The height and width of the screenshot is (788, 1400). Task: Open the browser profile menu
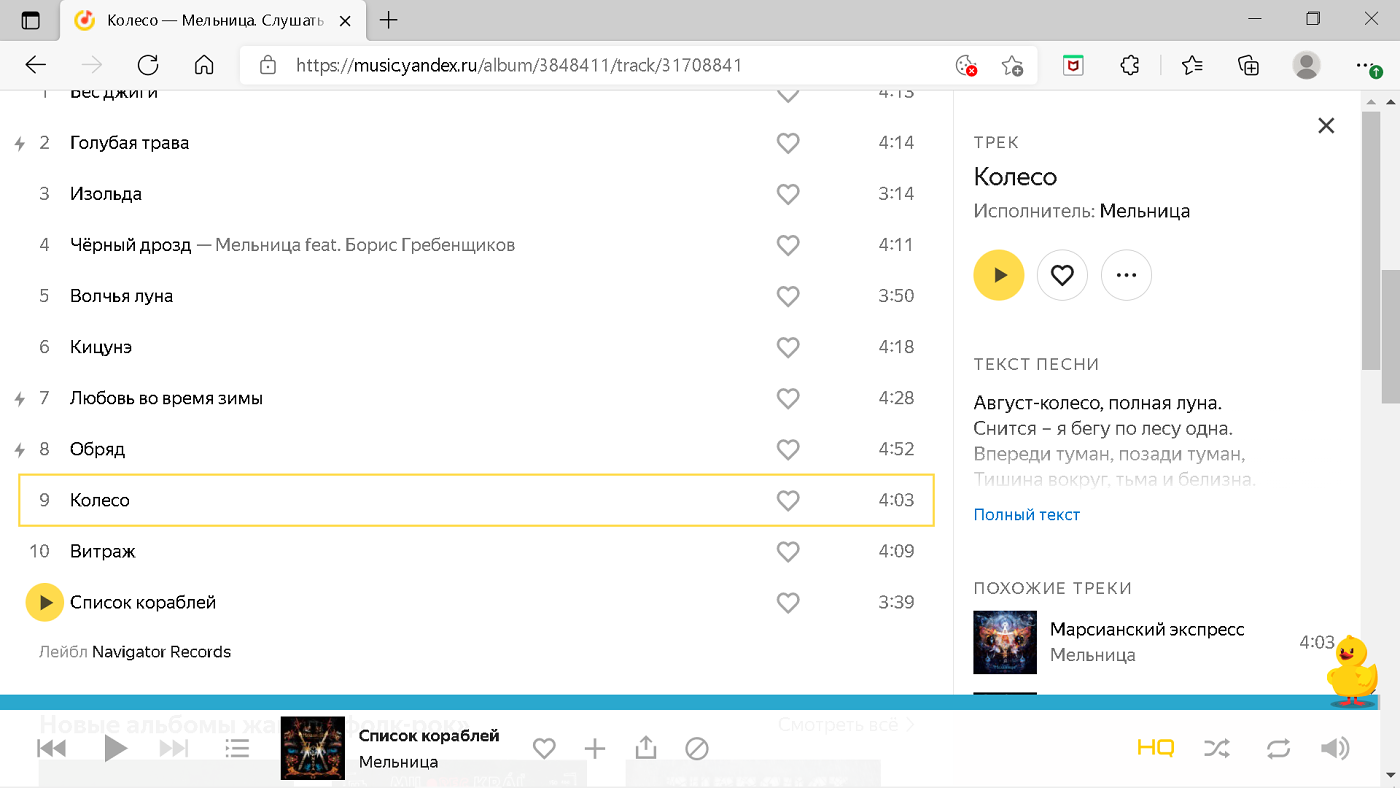[x=1306, y=66]
